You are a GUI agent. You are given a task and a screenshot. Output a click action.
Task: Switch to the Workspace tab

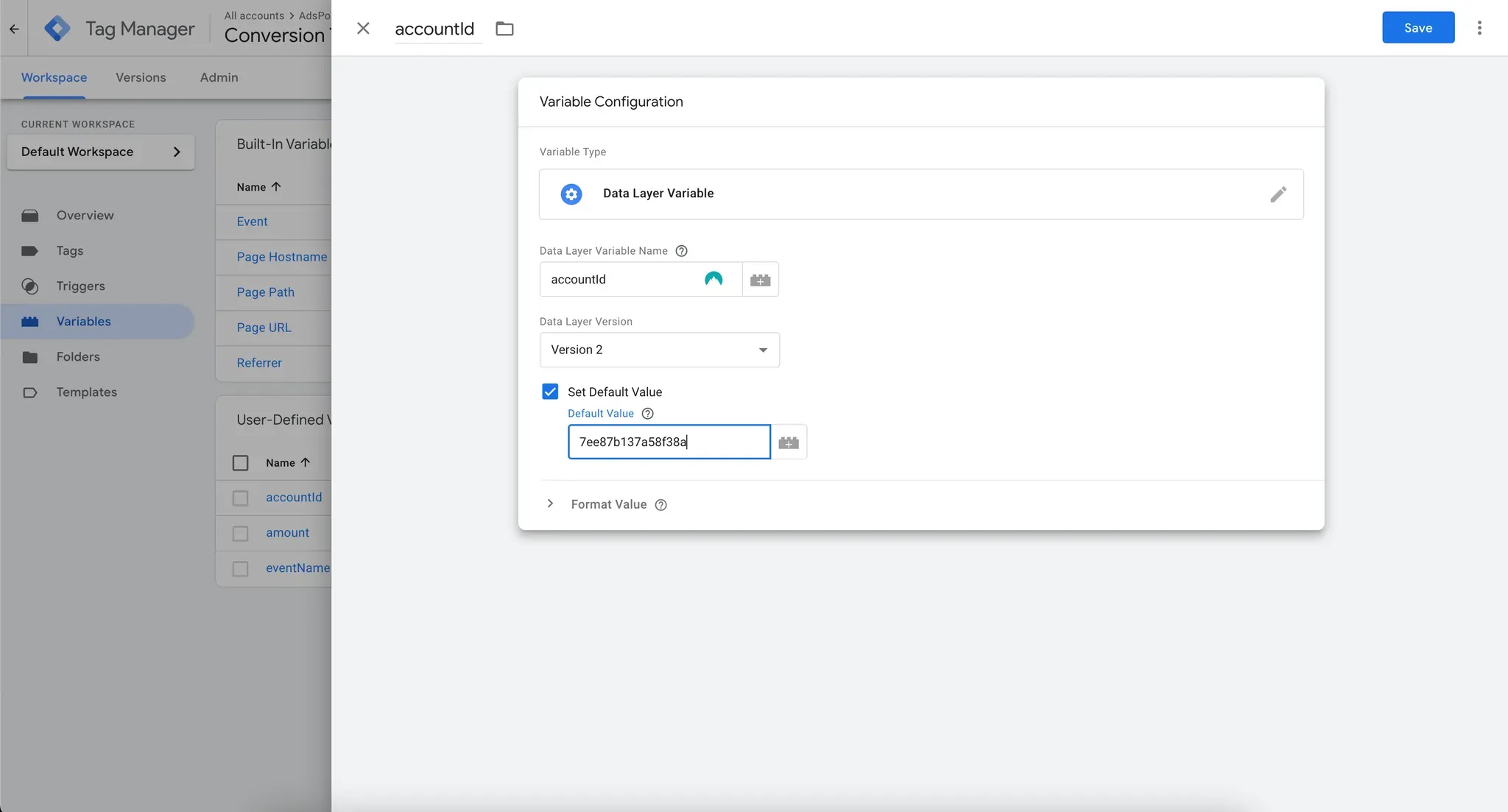(x=54, y=77)
